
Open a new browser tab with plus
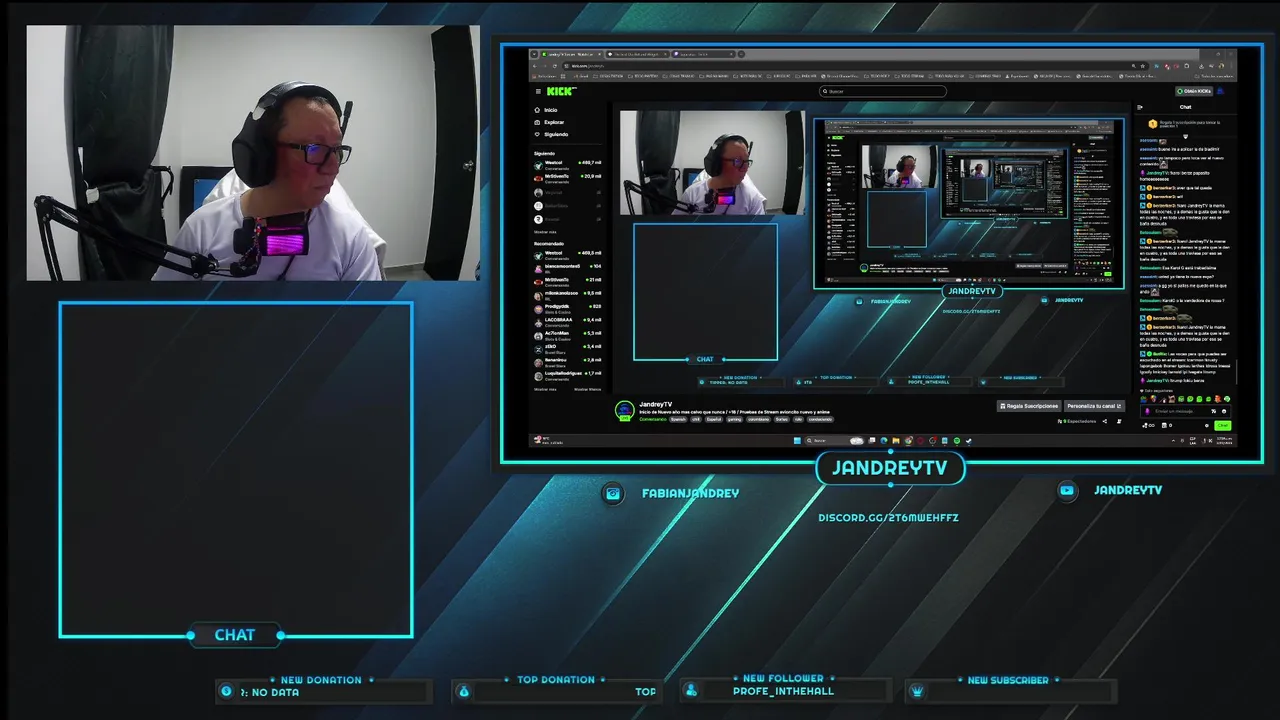tap(741, 54)
